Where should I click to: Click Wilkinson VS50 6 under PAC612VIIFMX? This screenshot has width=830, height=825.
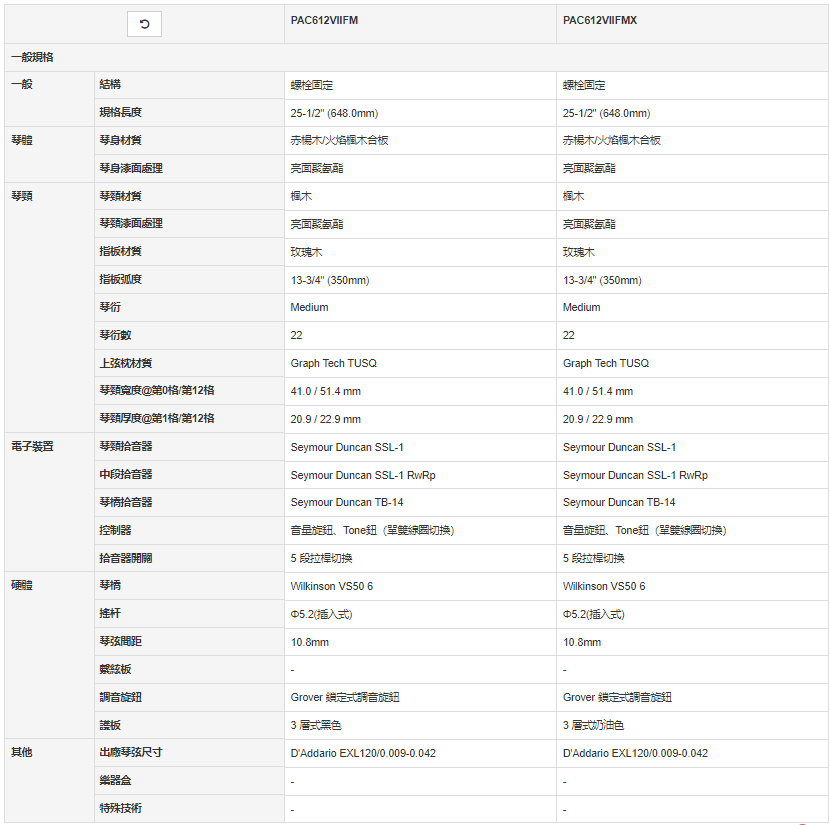click(604, 586)
